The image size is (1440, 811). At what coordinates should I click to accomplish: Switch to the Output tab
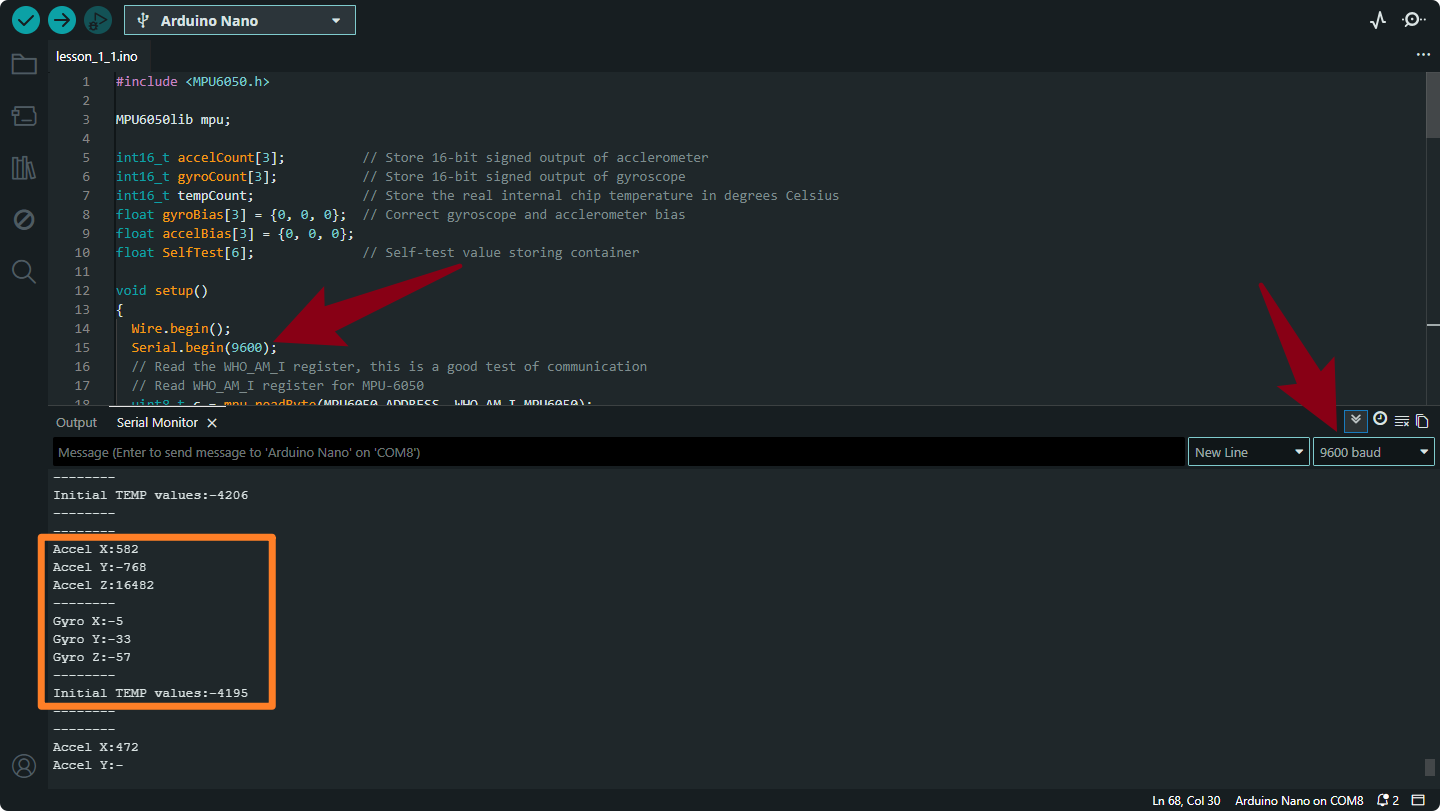point(77,423)
